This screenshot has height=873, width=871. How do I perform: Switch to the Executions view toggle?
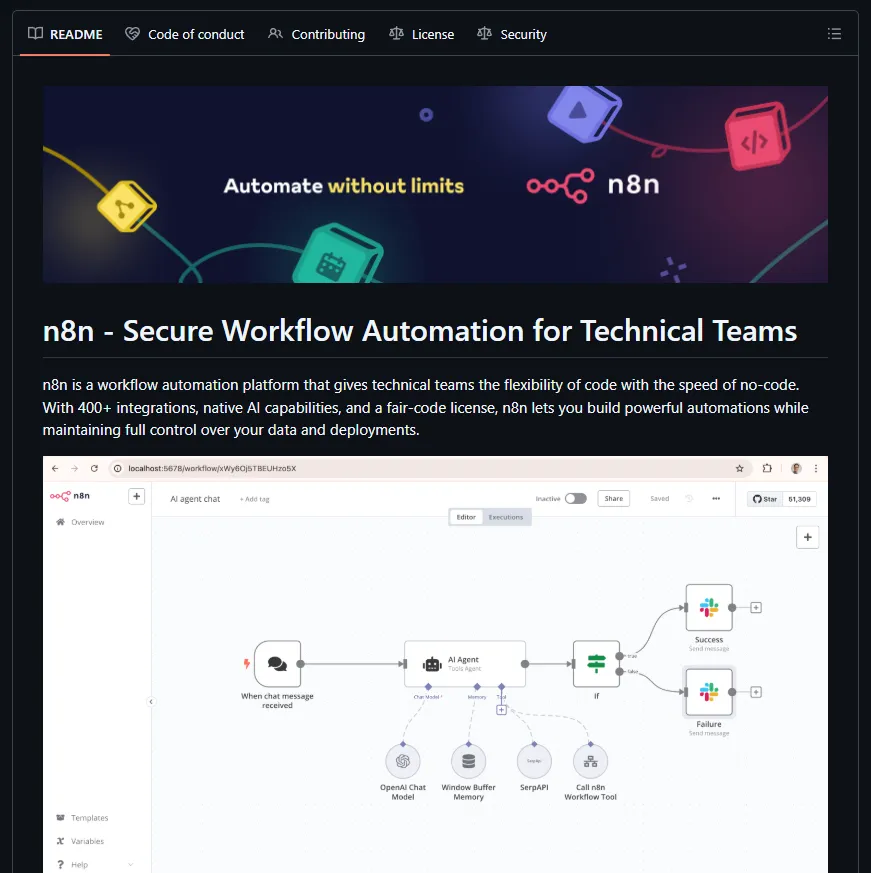point(506,517)
